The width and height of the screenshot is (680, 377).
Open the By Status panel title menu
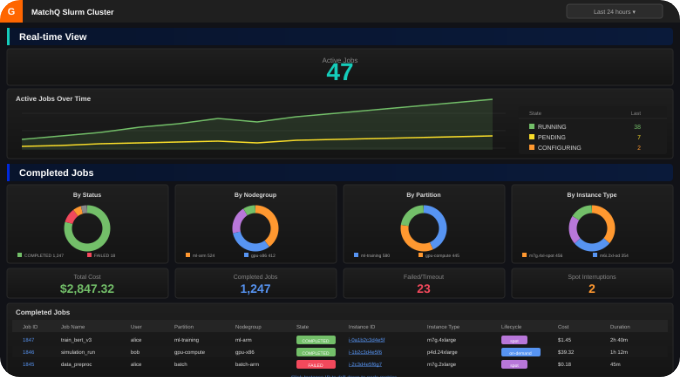[87, 195]
